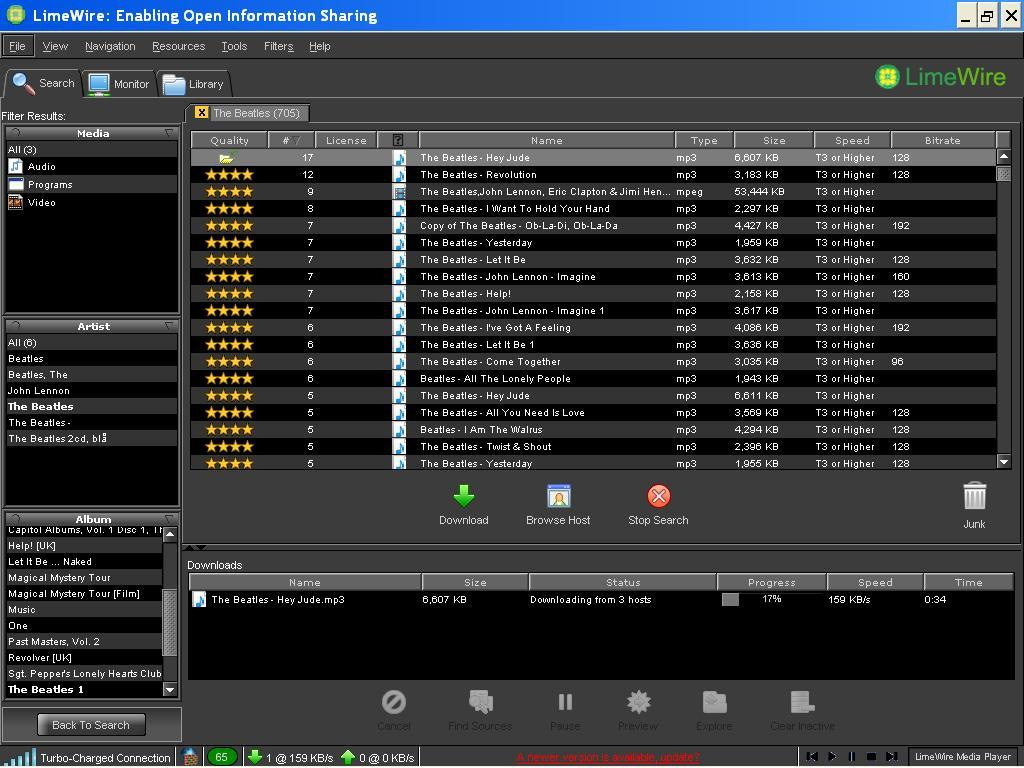Image resolution: width=1024 pixels, height=768 pixels.
Task: Click the LimeWire logo
Action: [x=940, y=77]
